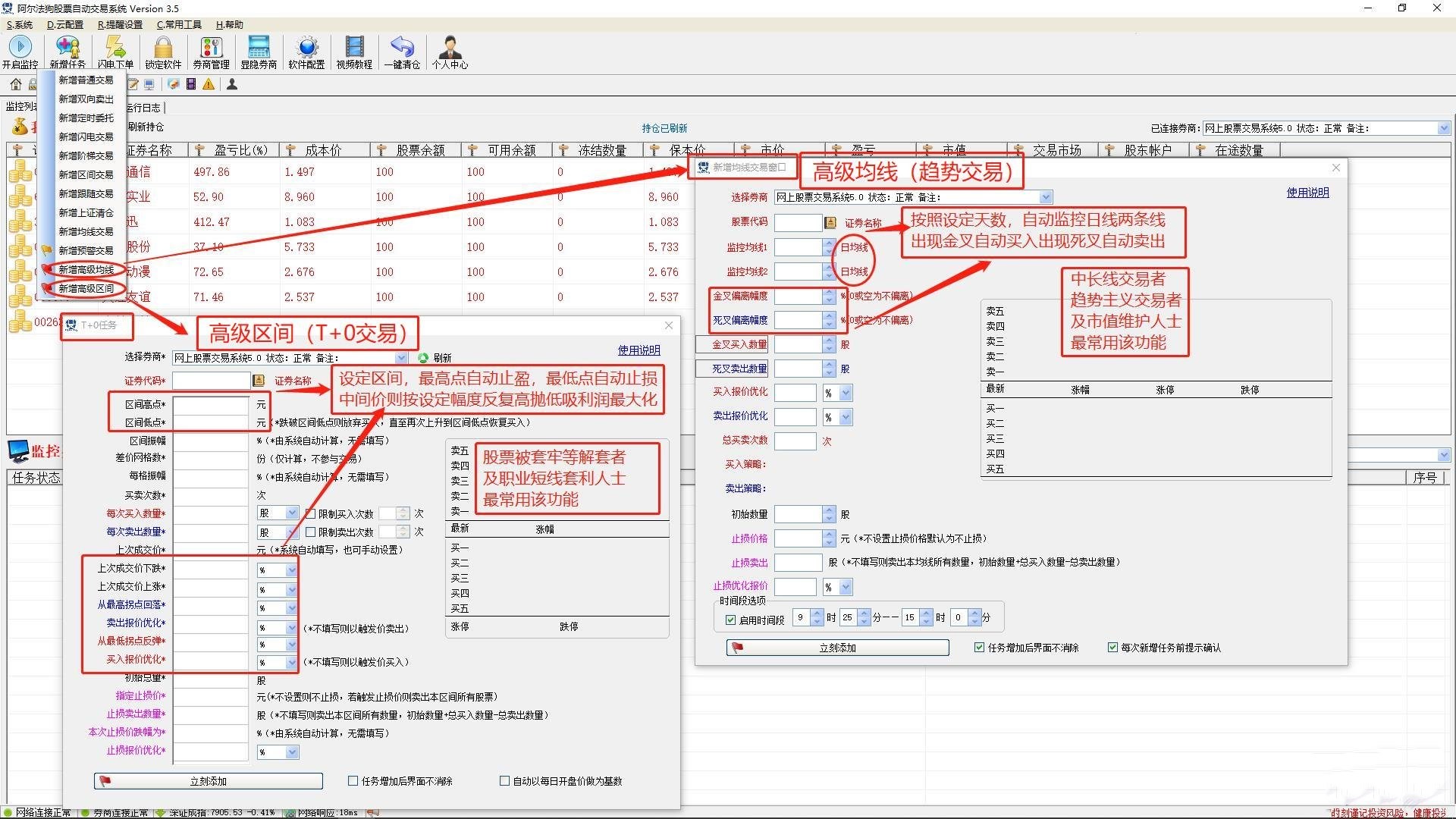Open 视频教程 video tutorial icon
This screenshot has width=1456, height=819.
(354, 51)
